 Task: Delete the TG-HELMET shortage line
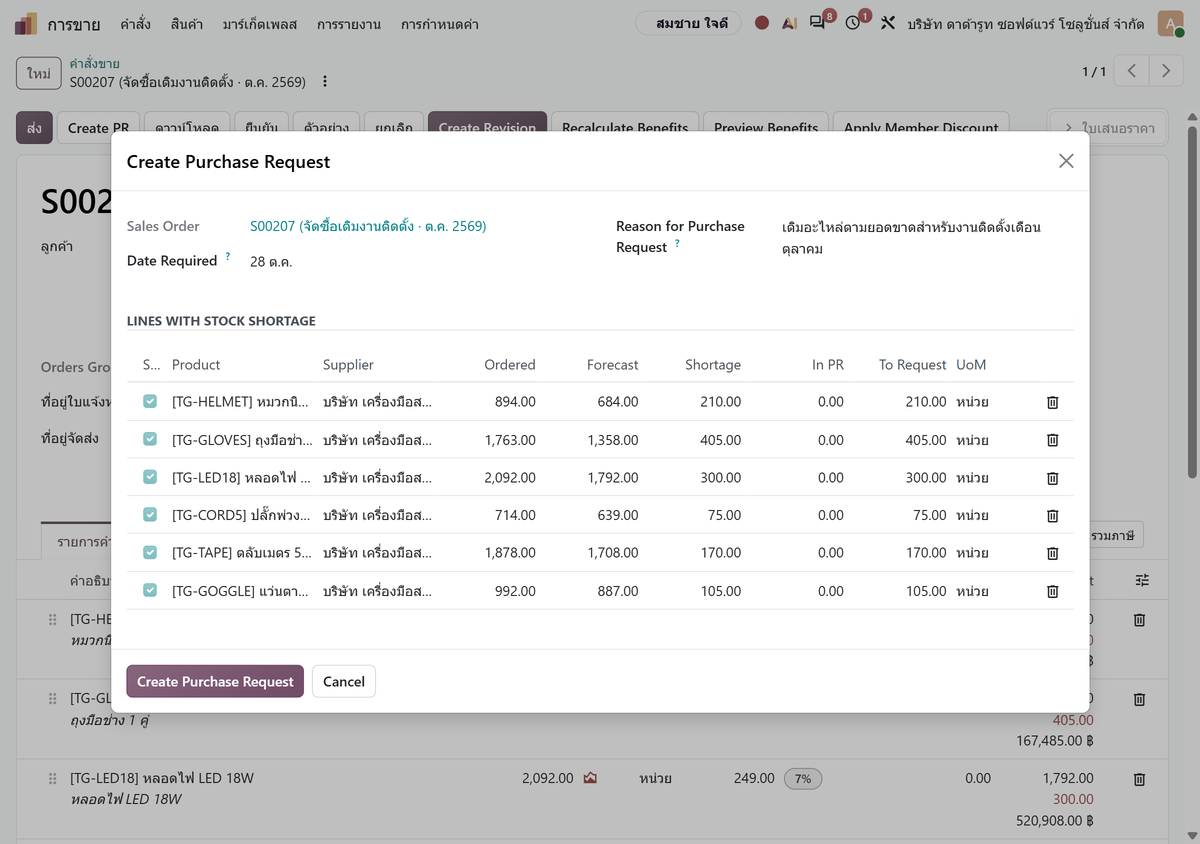coord(1052,402)
